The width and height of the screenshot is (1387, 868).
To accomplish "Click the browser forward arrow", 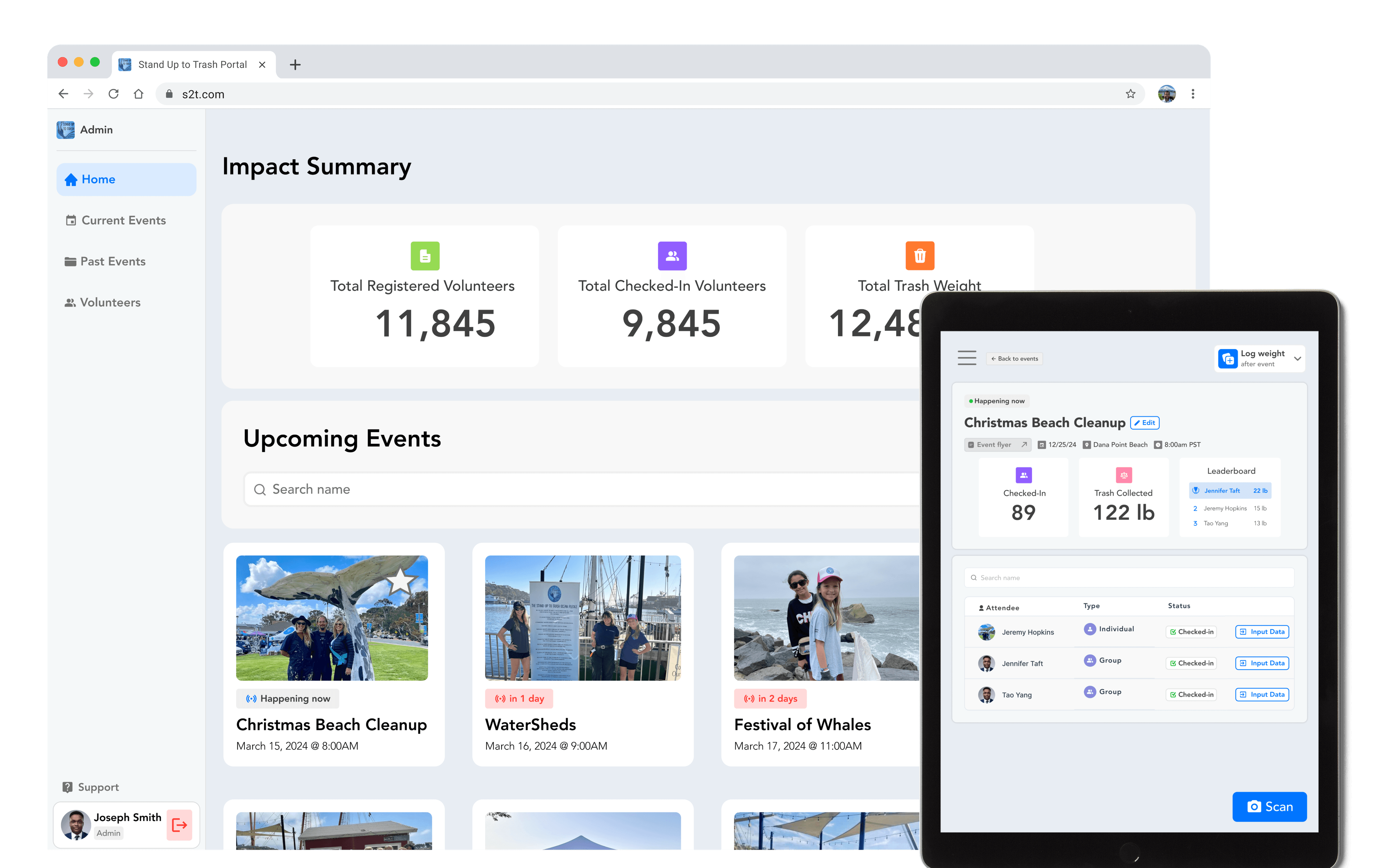I will pyautogui.click(x=88, y=94).
